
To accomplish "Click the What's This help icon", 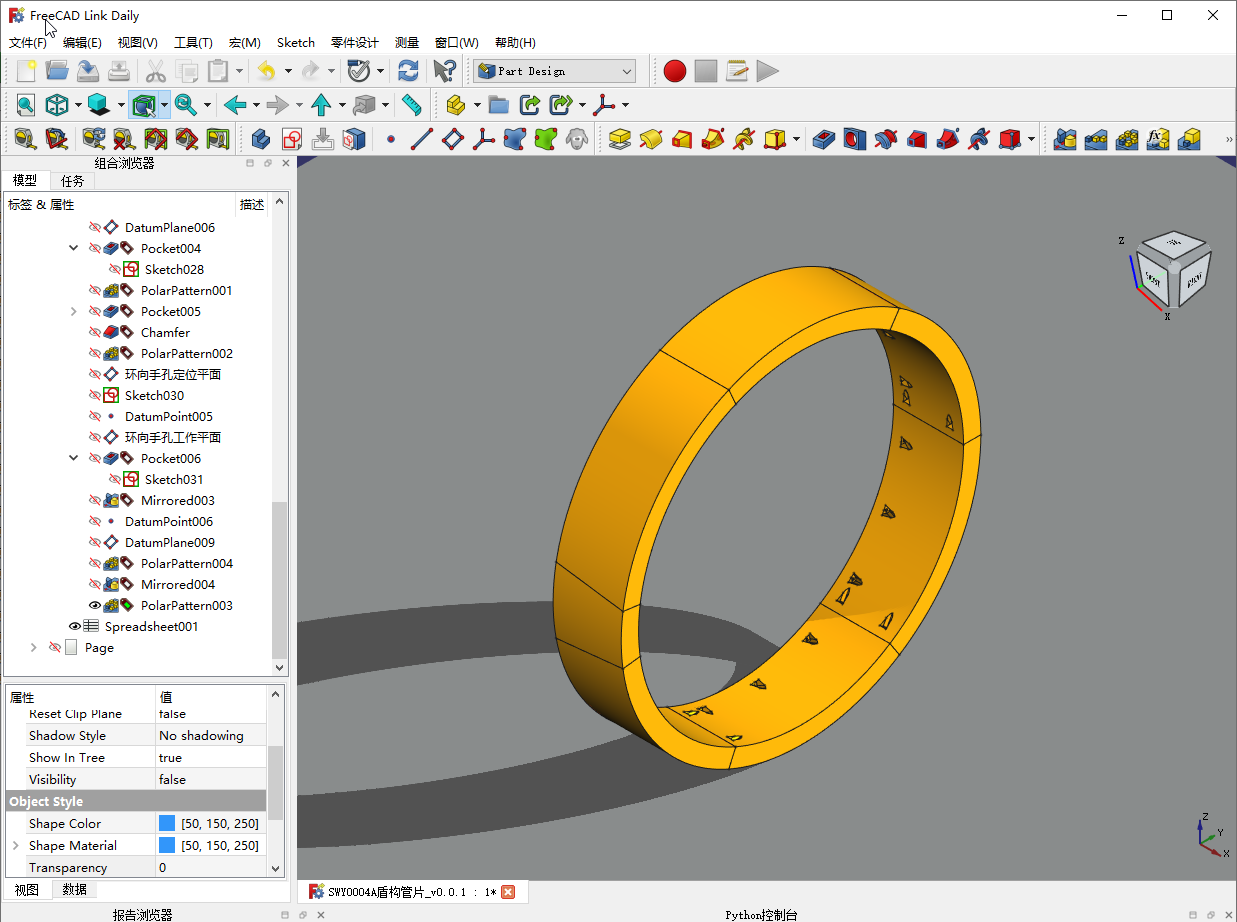I will coord(444,71).
